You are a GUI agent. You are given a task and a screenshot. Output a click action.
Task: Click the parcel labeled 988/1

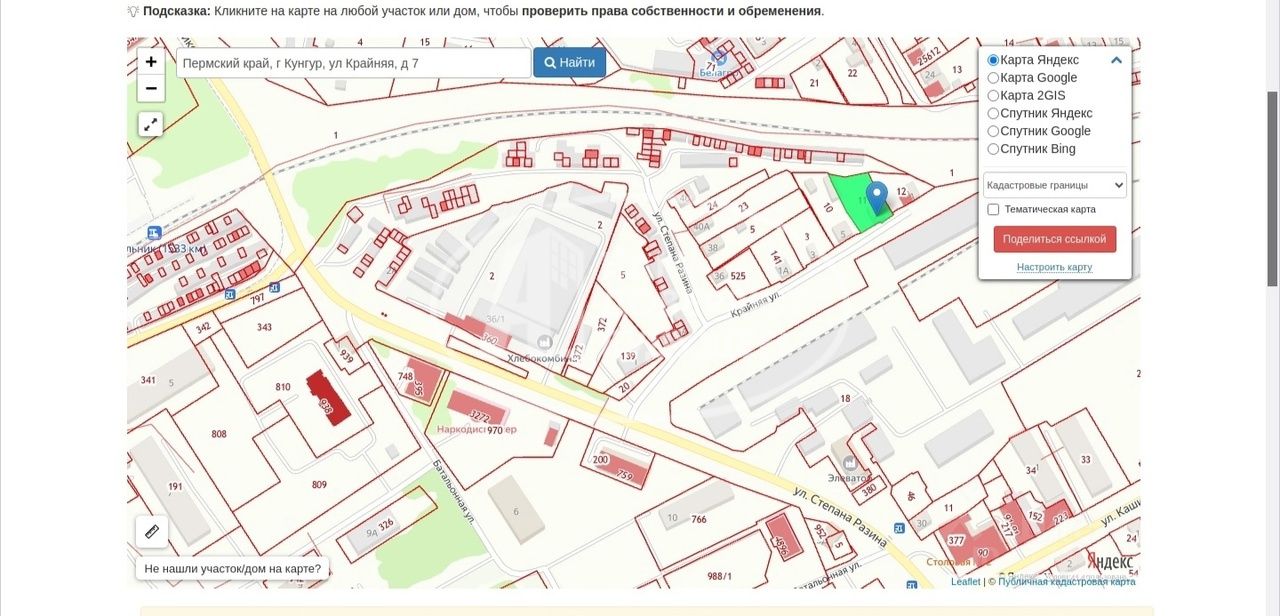(x=719, y=577)
